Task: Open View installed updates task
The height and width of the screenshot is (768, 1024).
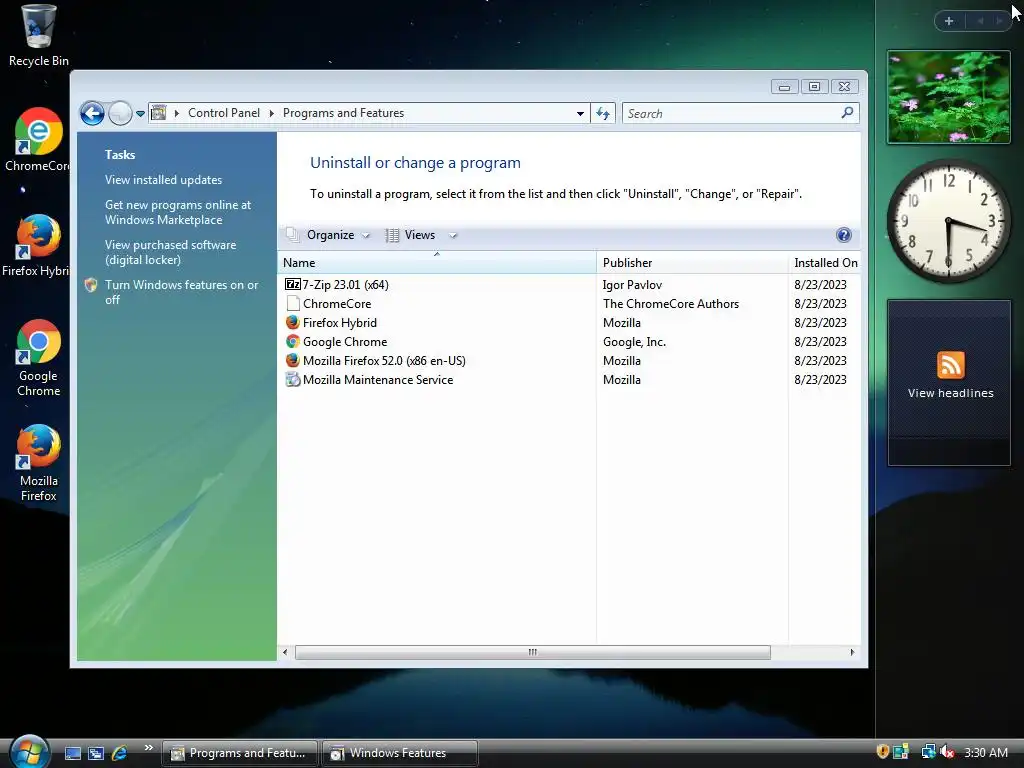Action: click(x=163, y=180)
